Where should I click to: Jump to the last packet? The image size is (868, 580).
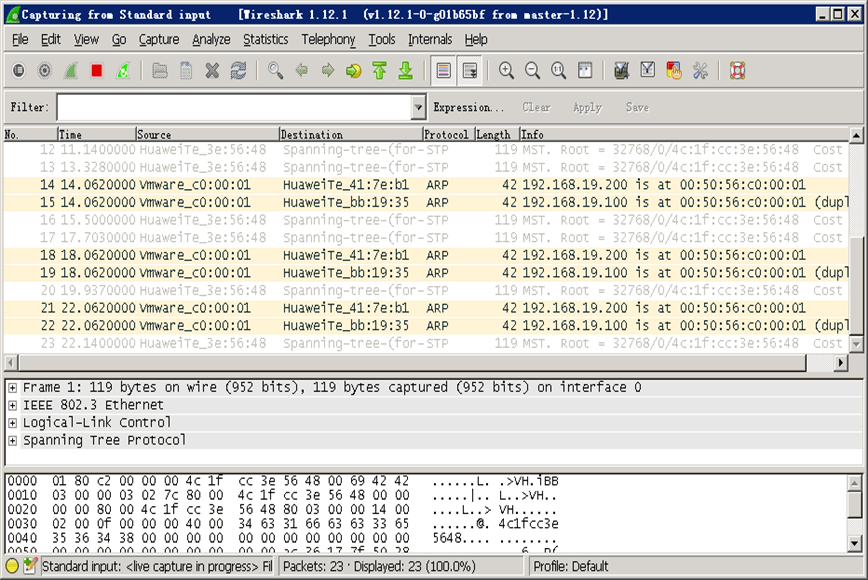pos(405,71)
